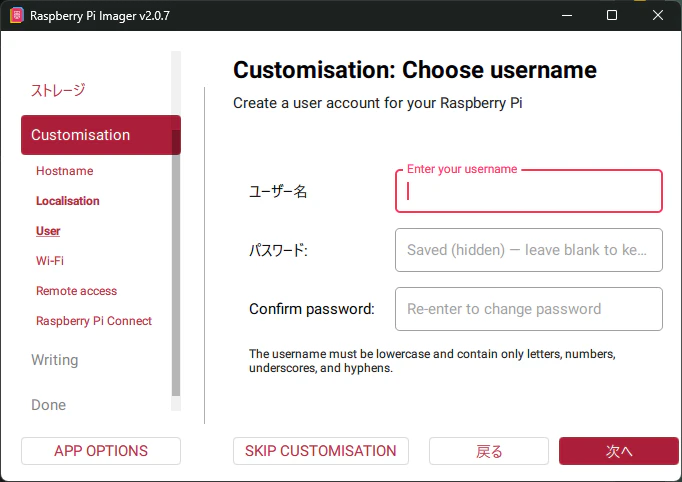
Task: Click the Raspberry Pi Imager title bar icon
Action: 17,15
